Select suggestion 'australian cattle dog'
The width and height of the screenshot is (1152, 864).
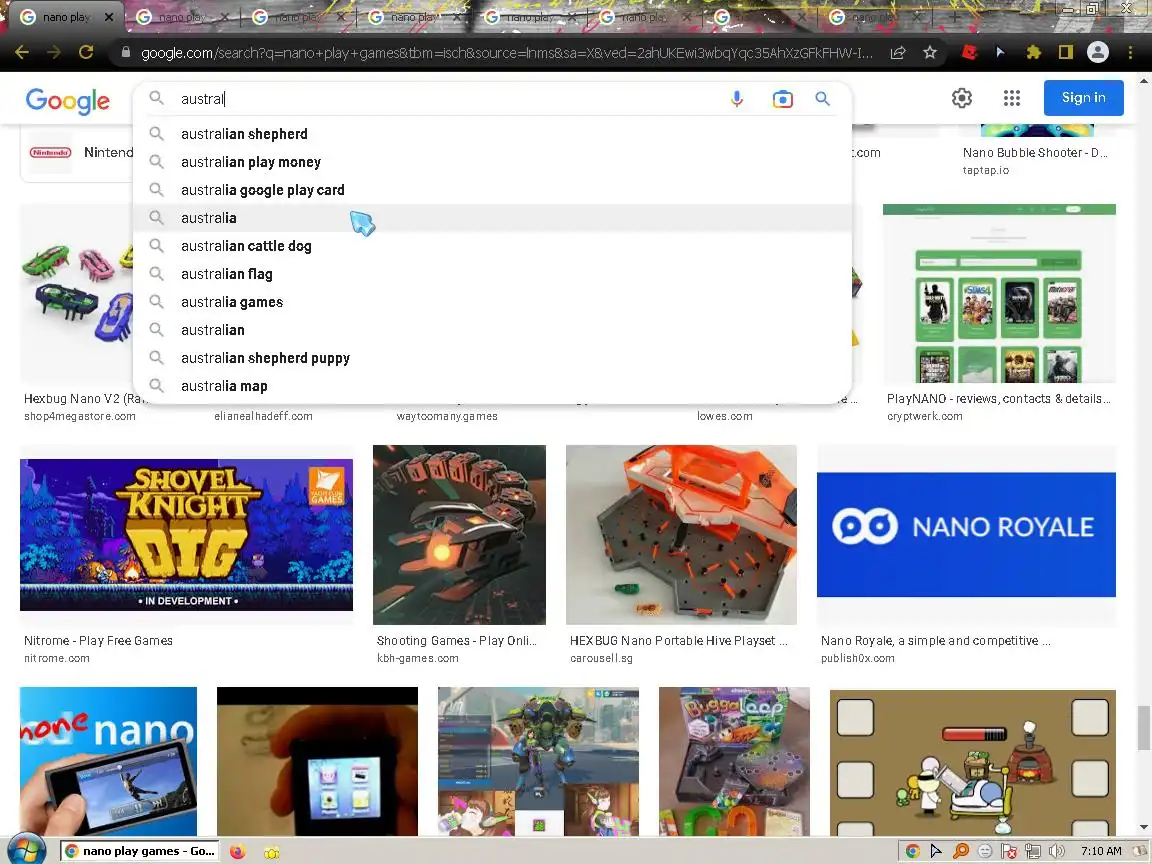tap(492, 245)
